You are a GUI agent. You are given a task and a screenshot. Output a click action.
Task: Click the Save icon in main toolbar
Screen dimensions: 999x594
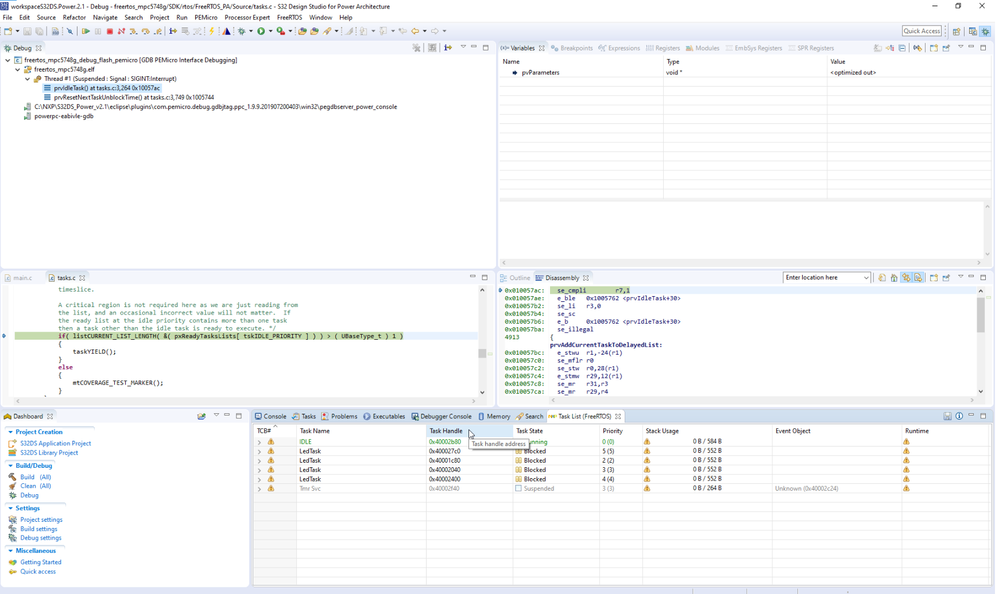tap(28, 31)
